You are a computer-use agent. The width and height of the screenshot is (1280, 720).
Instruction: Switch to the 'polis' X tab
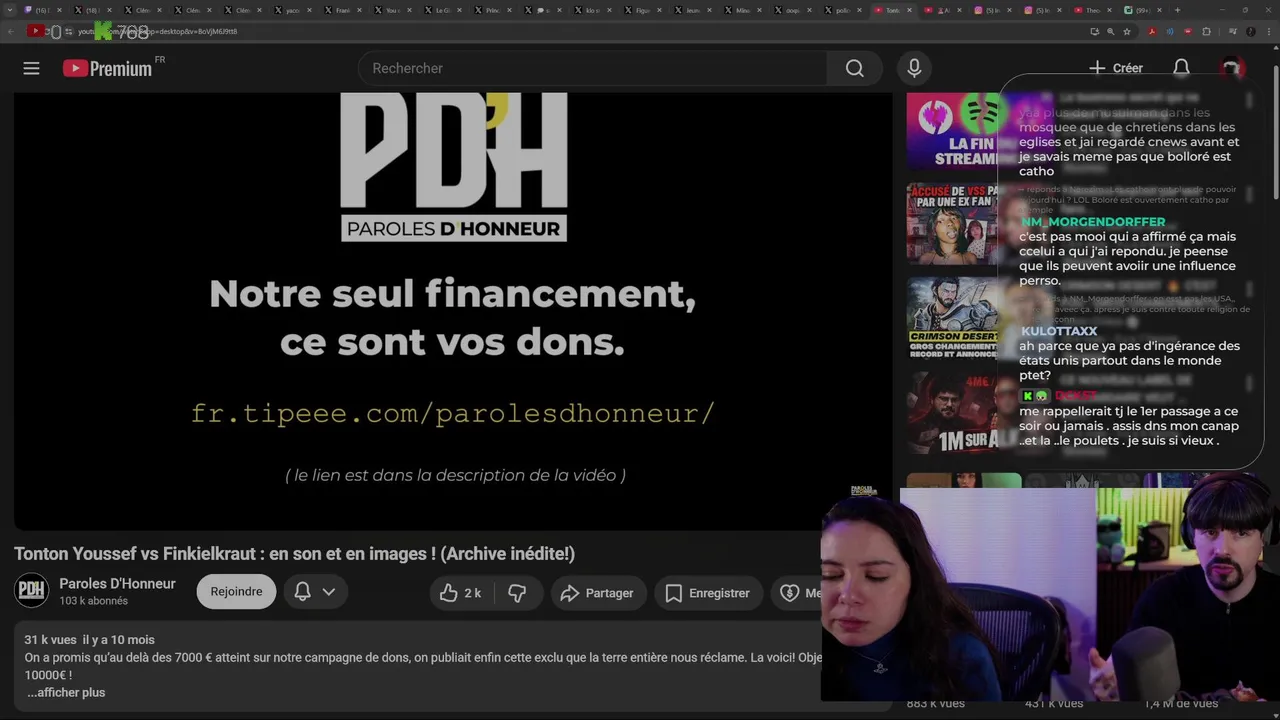click(x=843, y=10)
